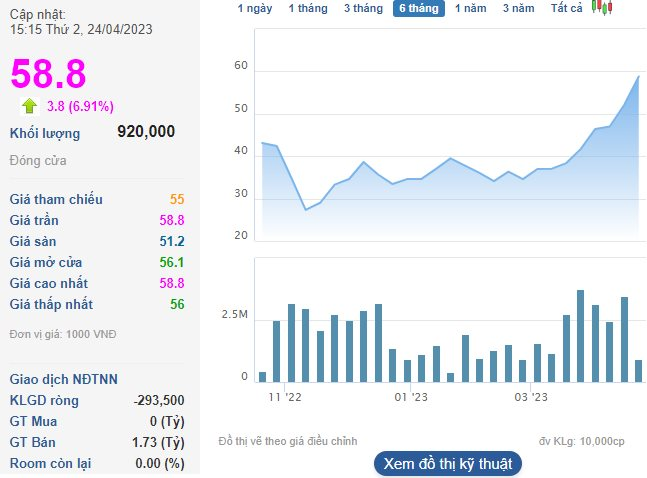Image resolution: width=647 pixels, height=478 pixels.
Task: Click the KLGD ròng value -293,500
Action: [159, 400]
